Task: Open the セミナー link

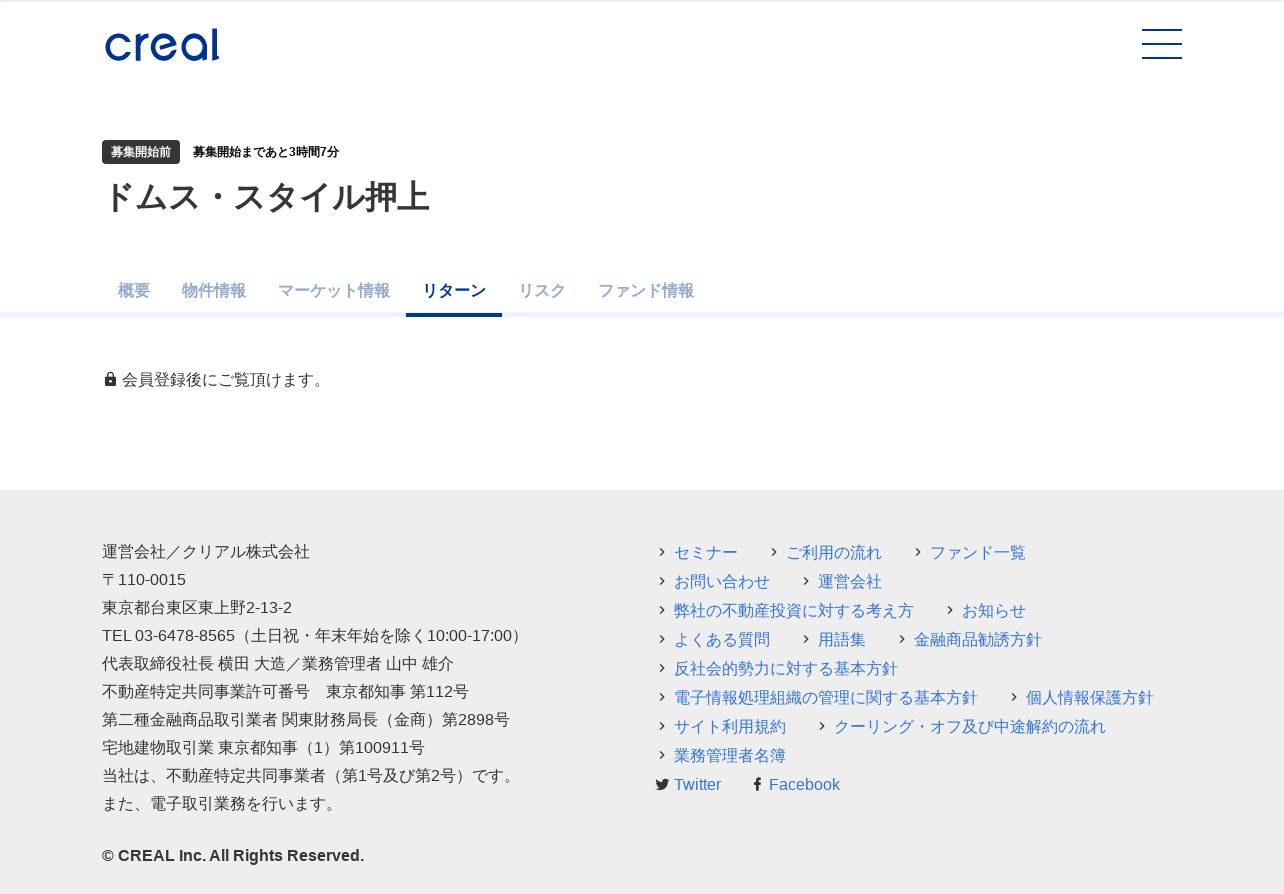Action: (x=706, y=553)
